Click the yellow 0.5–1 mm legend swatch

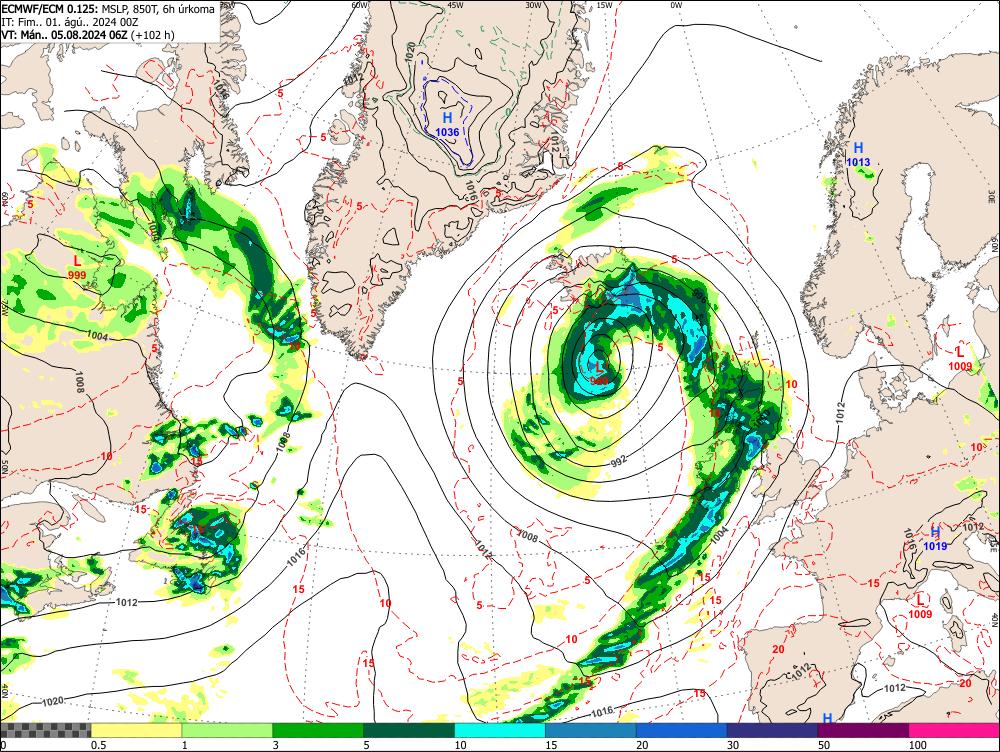coord(136,730)
